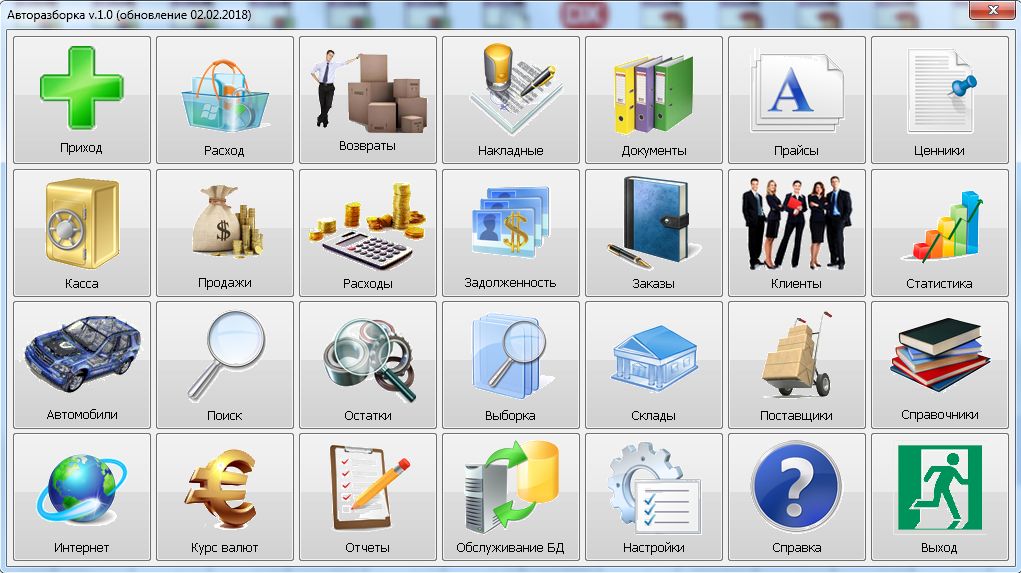Open the Курс валют euro tile
Screen dimensions: 1021x573
tap(225, 497)
